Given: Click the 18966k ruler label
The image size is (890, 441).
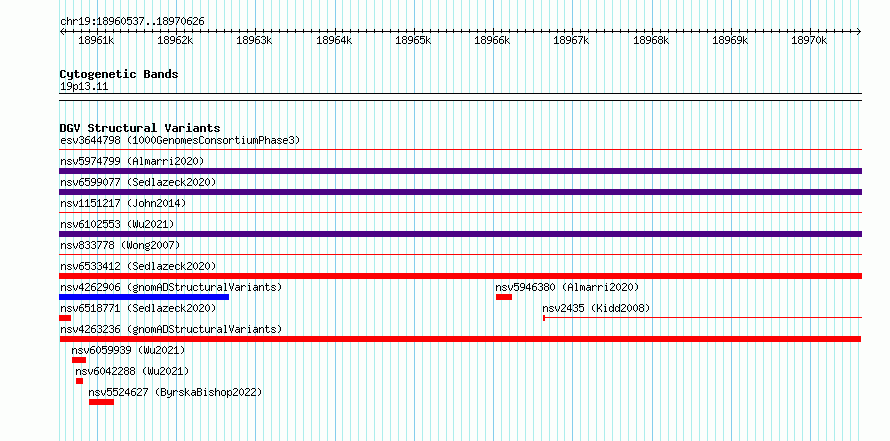Looking at the screenshot, I should [x=493, y=40].
